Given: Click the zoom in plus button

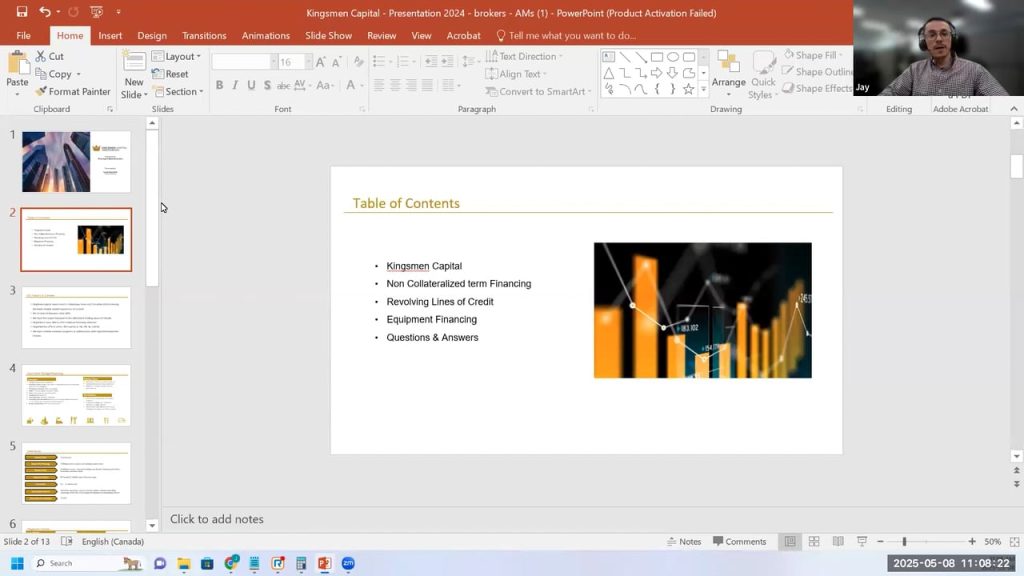Looking at the screenshot, I should pyautogui.click(x=972, y=541).
